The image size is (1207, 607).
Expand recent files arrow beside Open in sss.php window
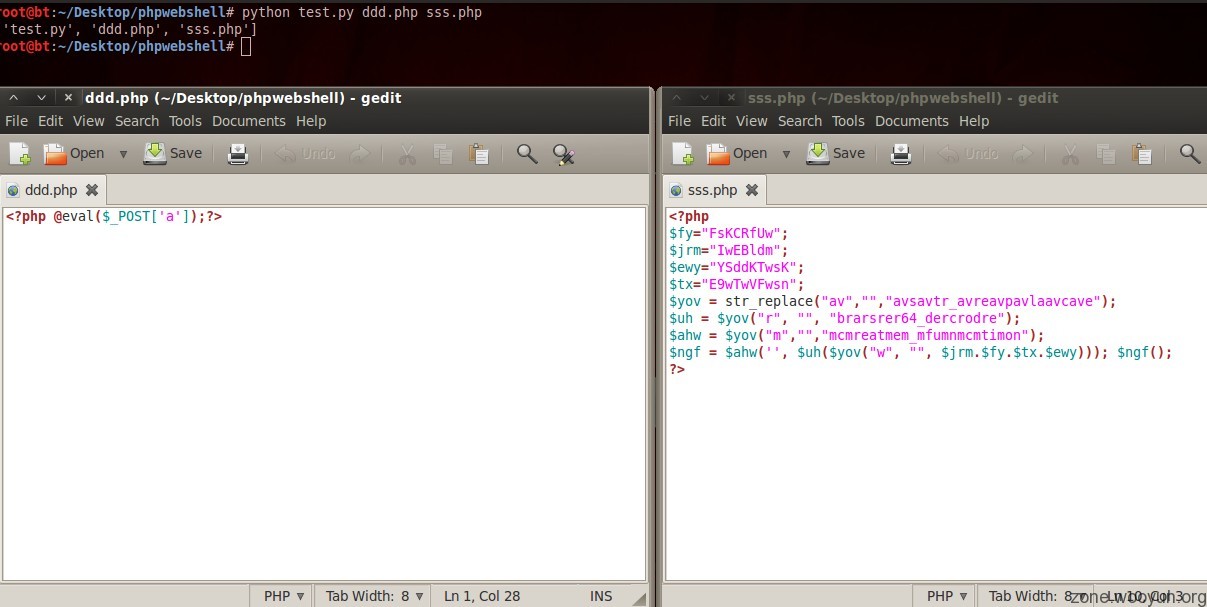click(x=786, y=154)
